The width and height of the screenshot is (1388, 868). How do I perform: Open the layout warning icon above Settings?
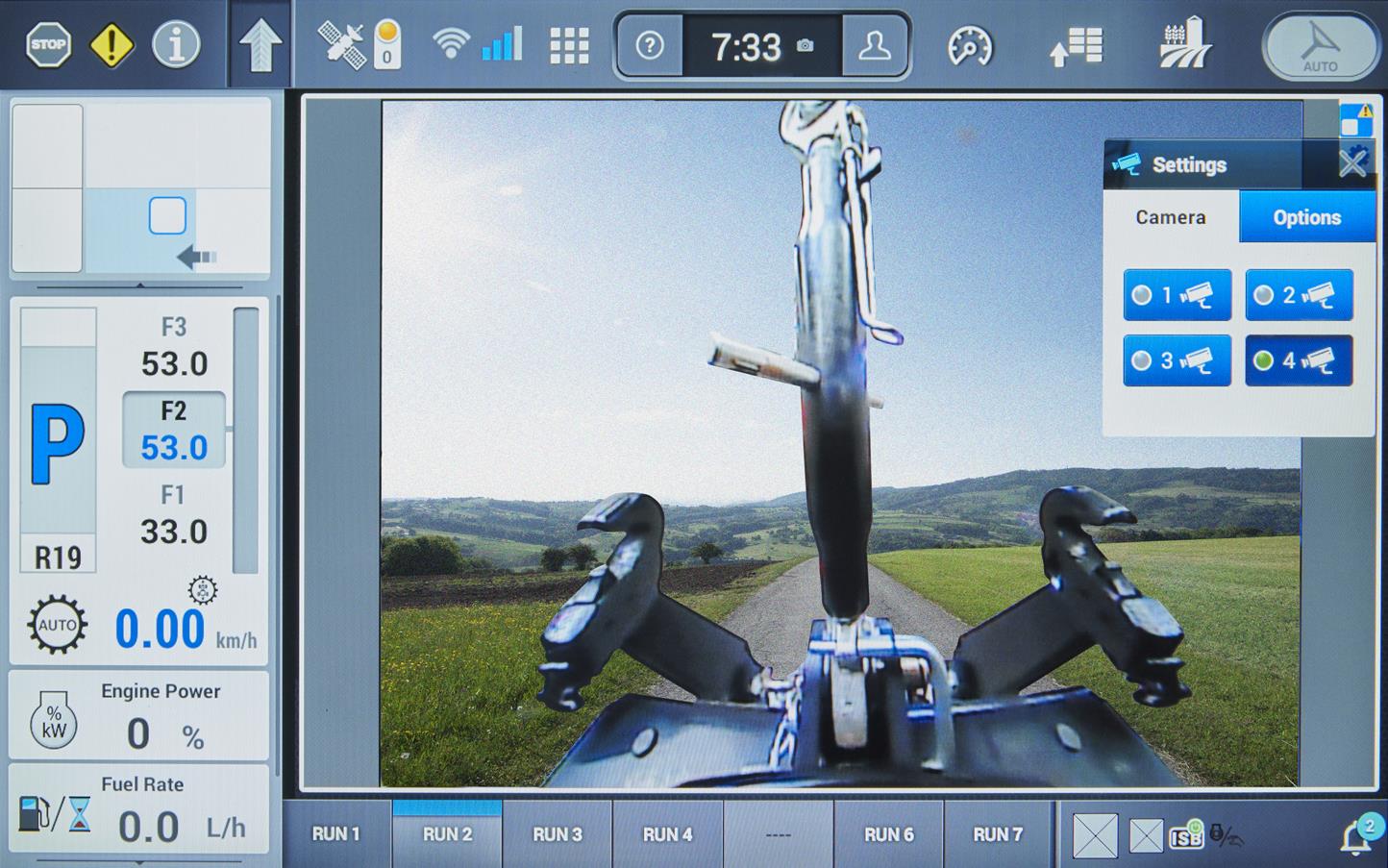coord(1356,120)
